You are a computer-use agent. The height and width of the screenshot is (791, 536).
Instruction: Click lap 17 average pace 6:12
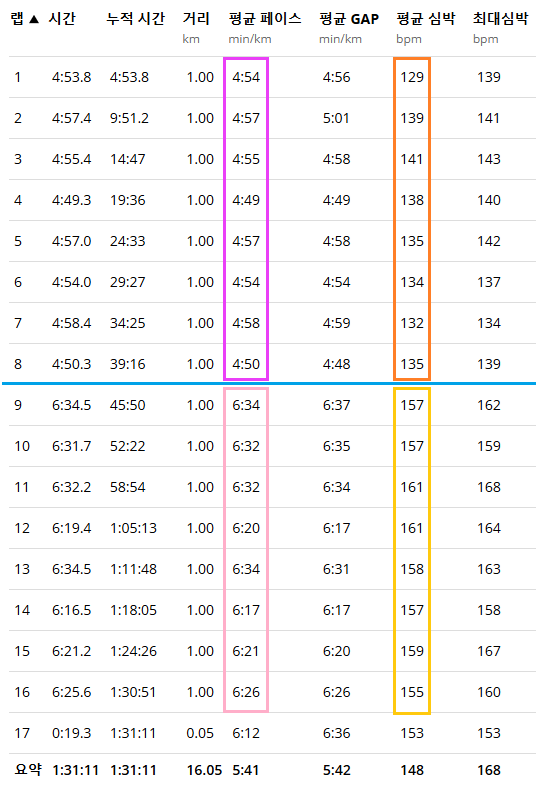click(246, 733)
